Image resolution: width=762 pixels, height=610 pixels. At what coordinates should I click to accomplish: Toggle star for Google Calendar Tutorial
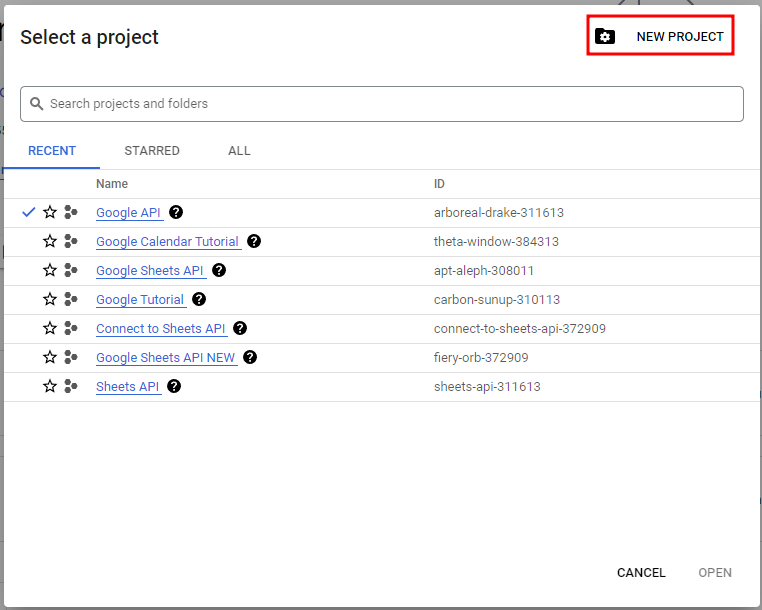[50, 241]
